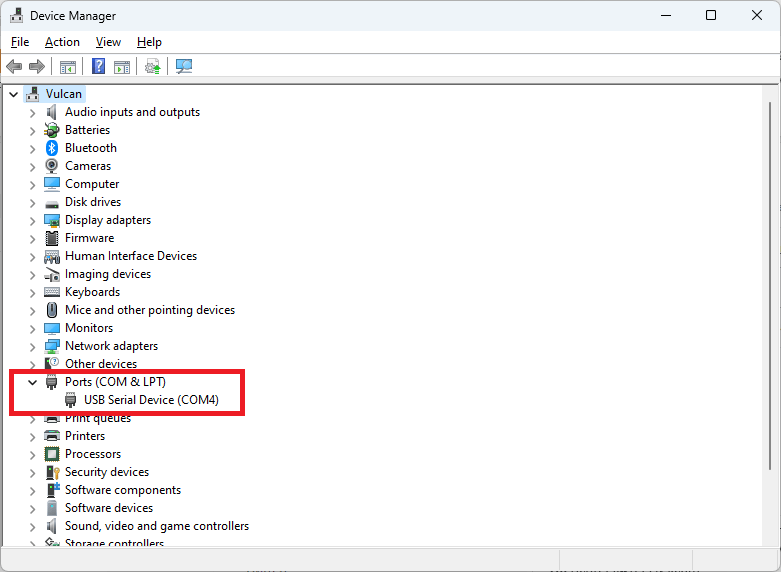
Task: Open the Properties help icon in toolbar
Action: 99,66
